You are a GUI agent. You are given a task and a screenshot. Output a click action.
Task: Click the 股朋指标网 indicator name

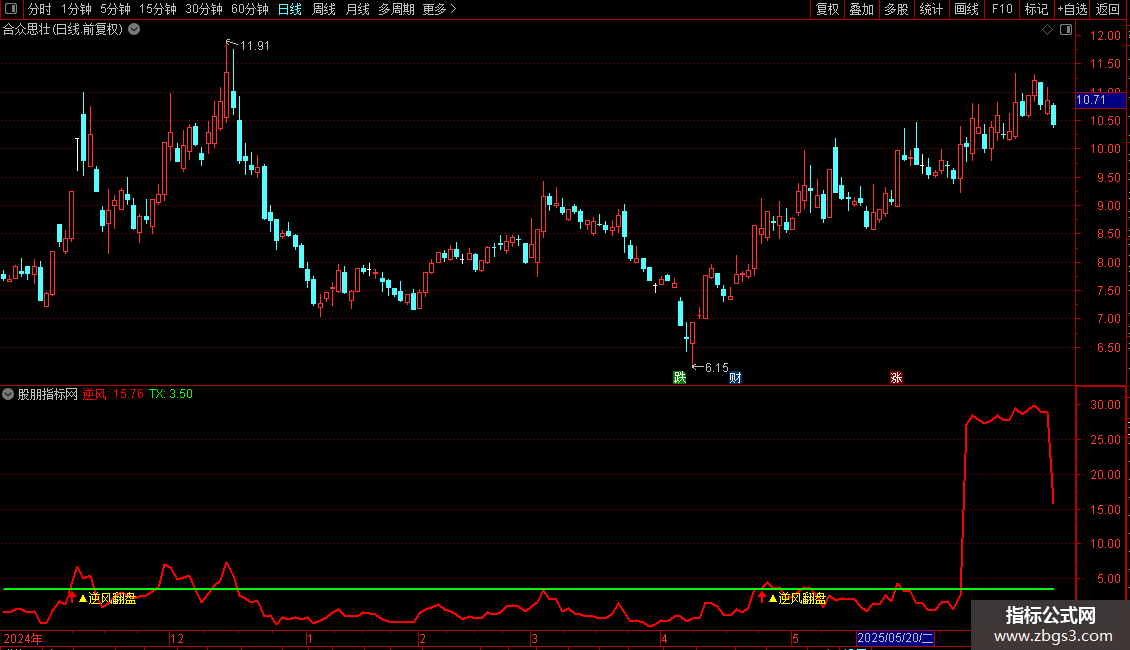pos(48,394)
